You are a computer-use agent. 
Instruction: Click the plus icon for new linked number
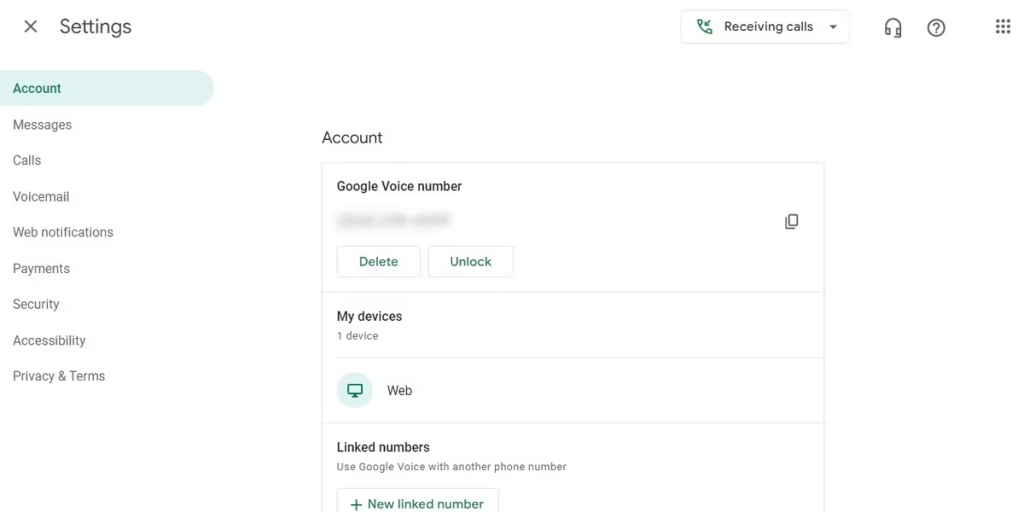point(356,504)
